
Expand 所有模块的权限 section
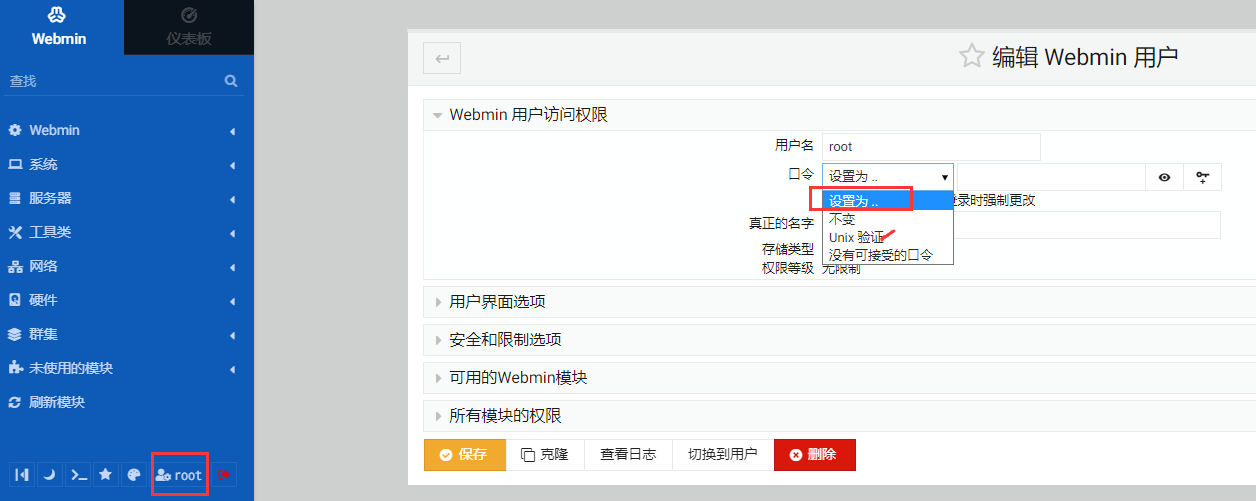[x=840, y=415]
